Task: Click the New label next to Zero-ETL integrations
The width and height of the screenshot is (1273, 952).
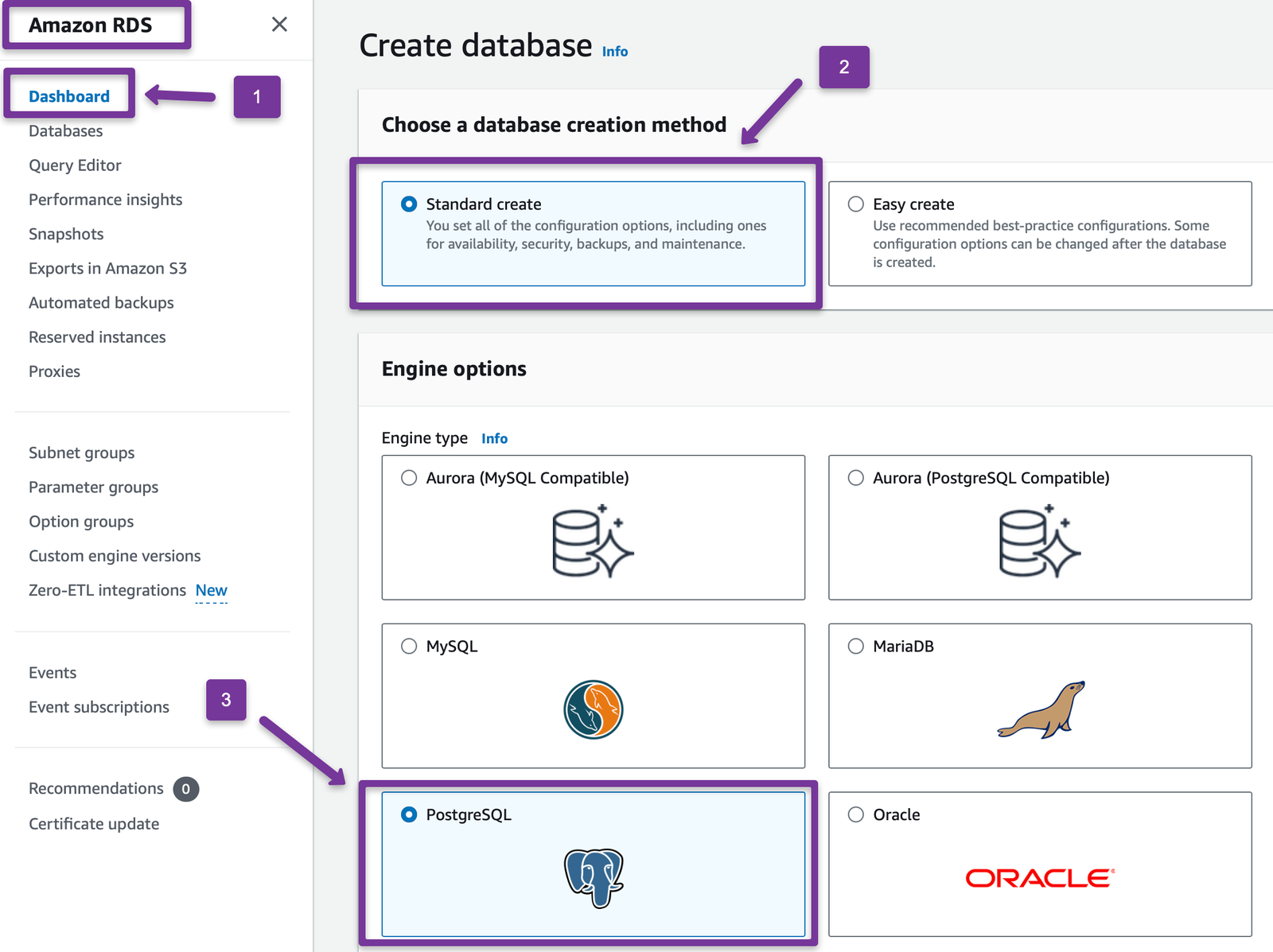Action: [x=211, y=590]
